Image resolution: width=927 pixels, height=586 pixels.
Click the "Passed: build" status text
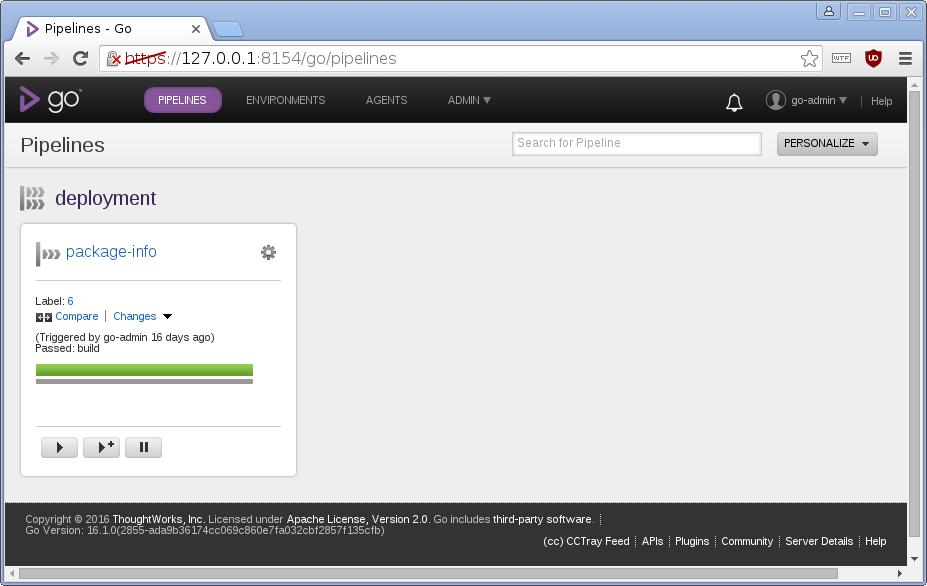click(x=67, y=348)
